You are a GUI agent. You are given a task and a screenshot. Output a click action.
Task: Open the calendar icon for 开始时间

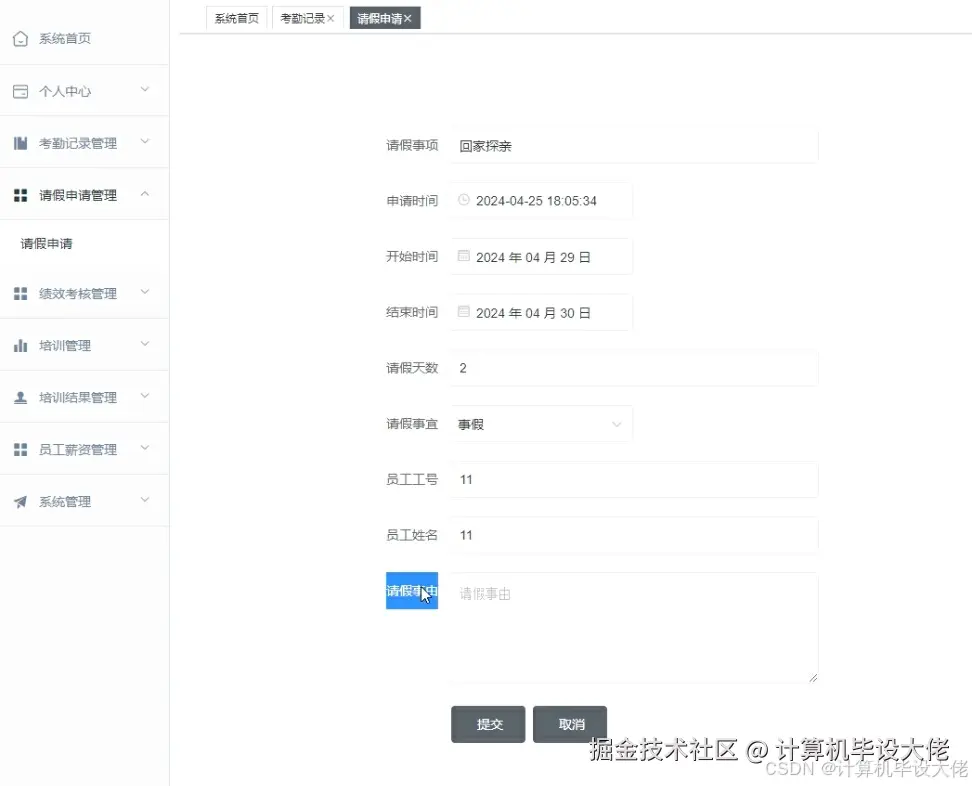click(463, 256)
